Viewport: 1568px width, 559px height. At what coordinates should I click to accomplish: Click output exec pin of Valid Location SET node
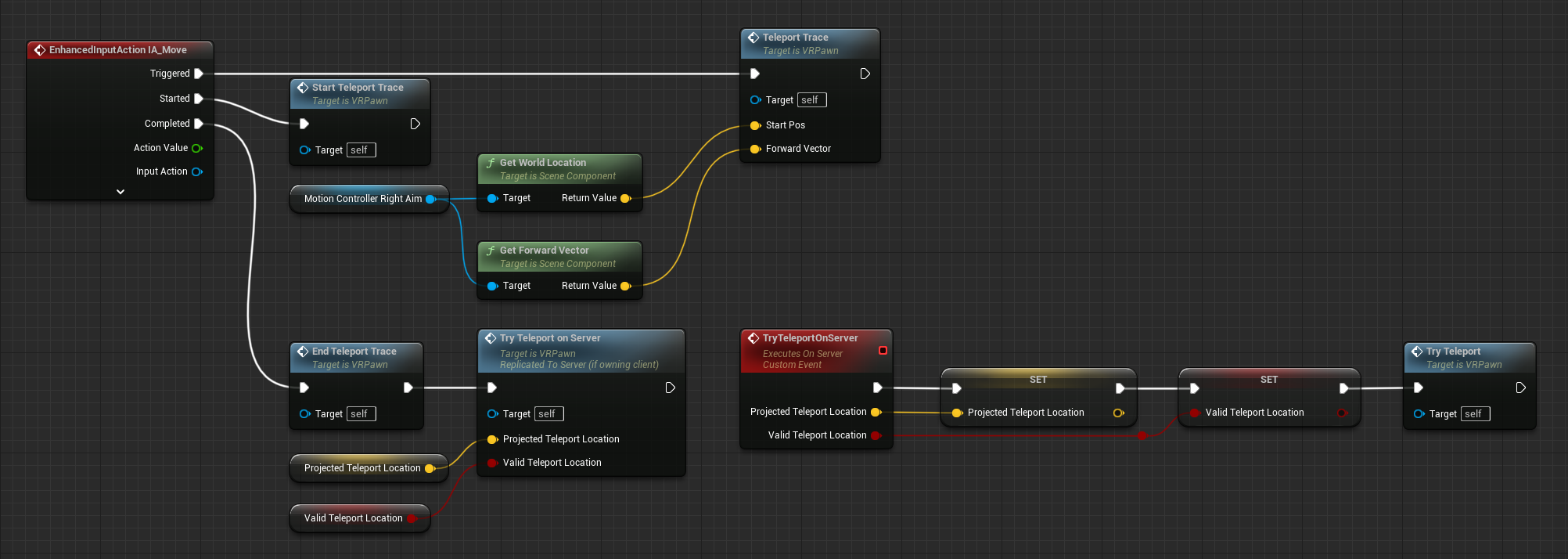click(1344, 388)
